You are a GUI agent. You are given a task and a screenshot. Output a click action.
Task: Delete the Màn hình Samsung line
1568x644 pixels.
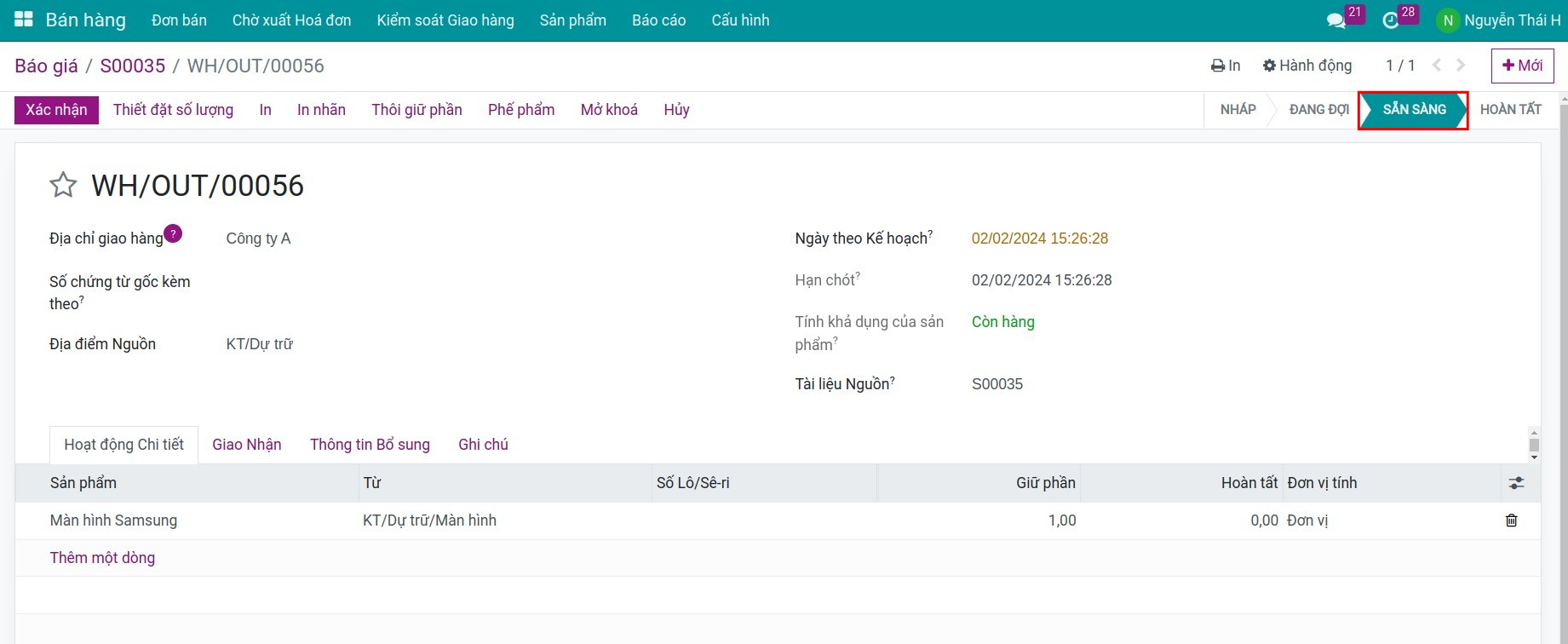click(x=1511, y=520)
